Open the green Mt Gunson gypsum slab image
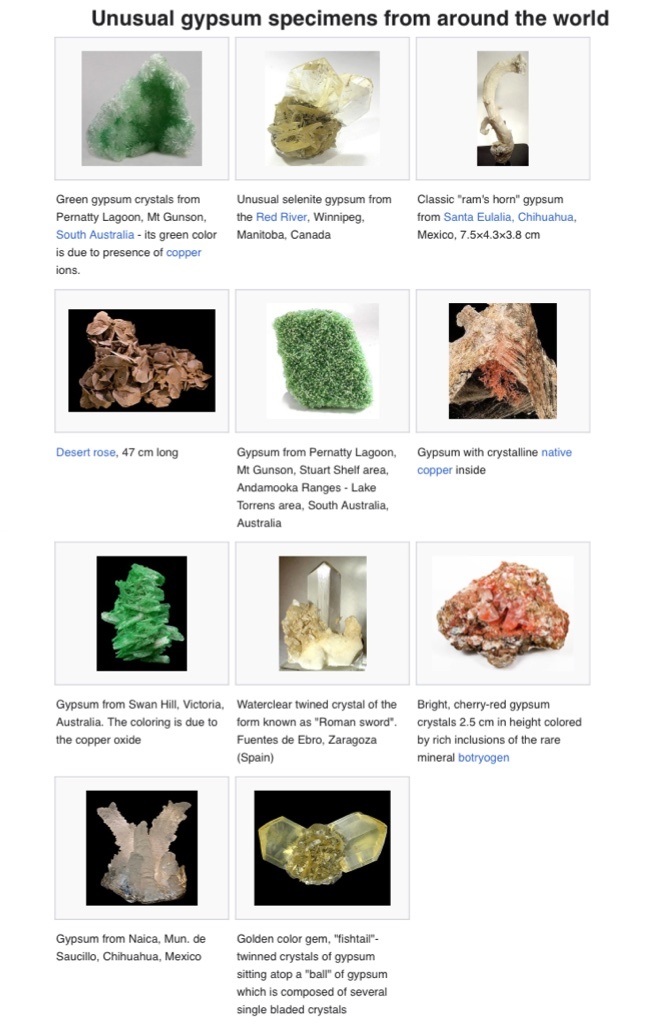 pos(322,360)
